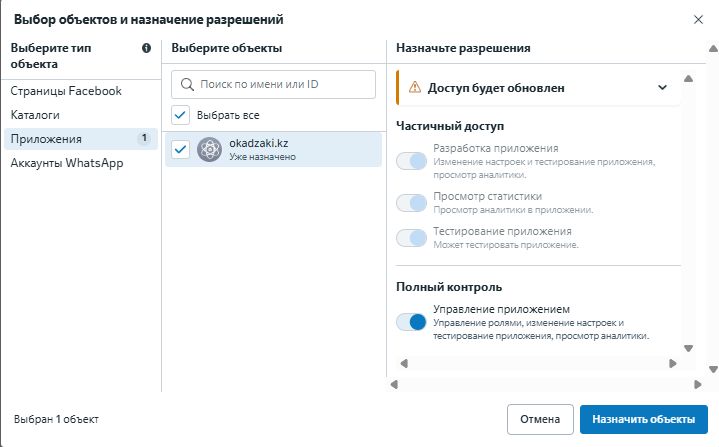Click the info icon beside object type header

147,48
